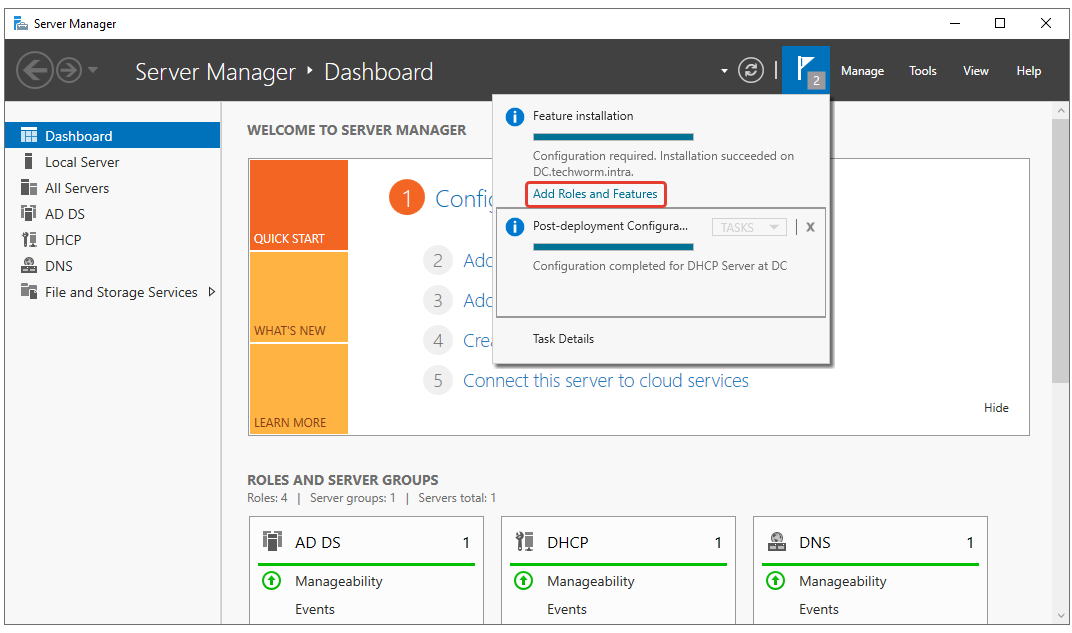
Task: Open All Servers in sidebar
Action: click(x=77, y=188)
